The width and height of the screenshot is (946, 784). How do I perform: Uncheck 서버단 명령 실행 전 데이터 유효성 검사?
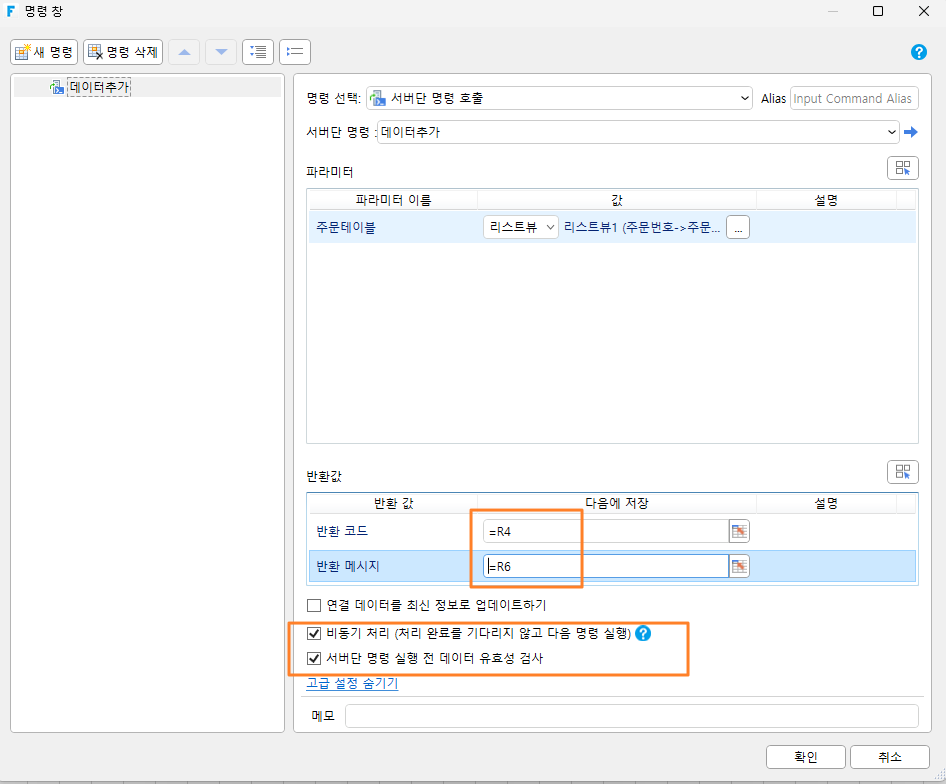(314, 658)
